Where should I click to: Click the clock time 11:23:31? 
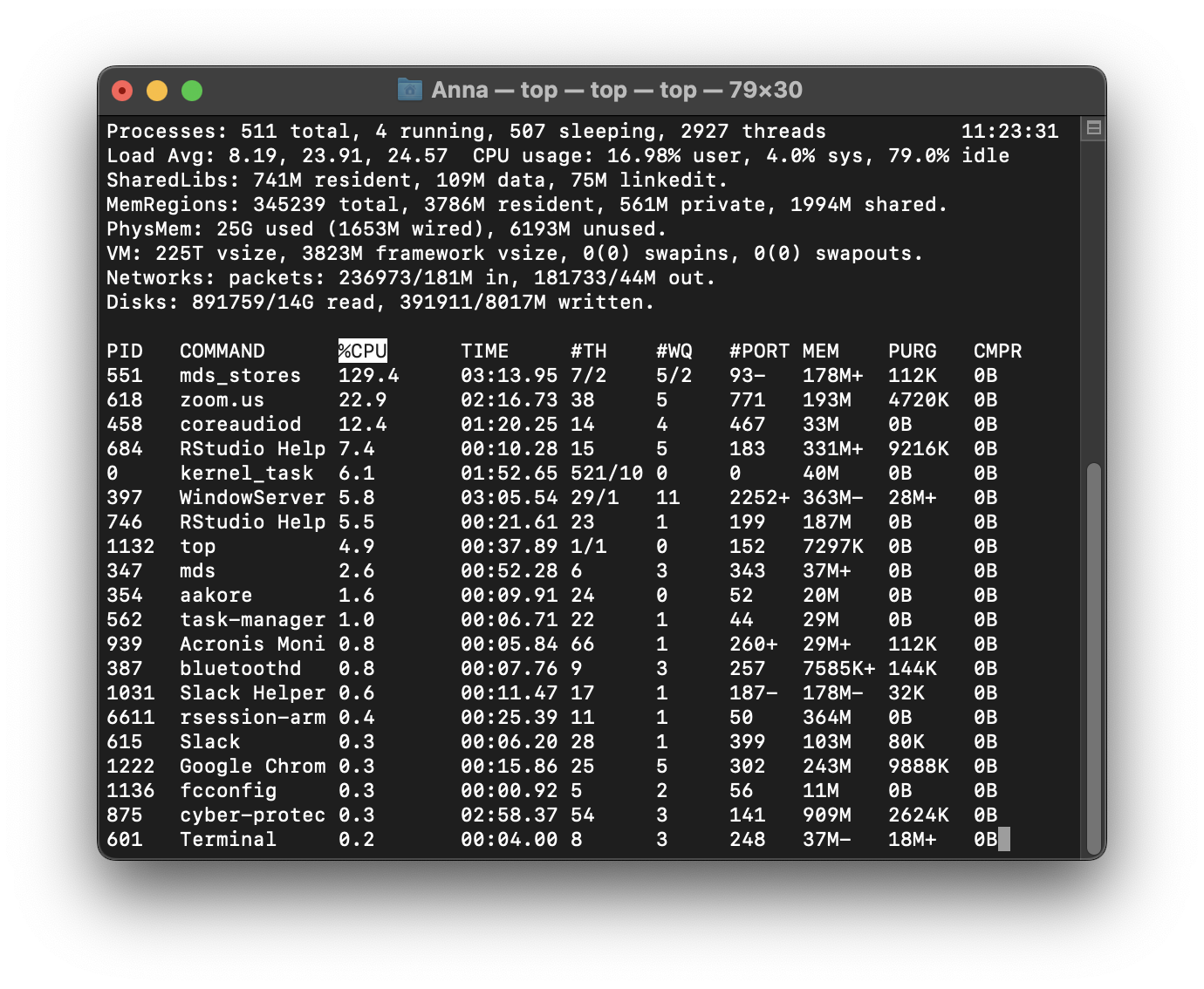[1009, 132]
